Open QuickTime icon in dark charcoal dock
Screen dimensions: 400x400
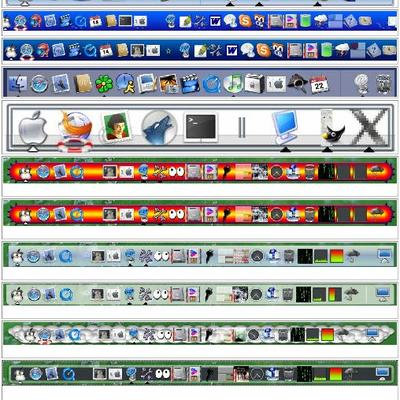[69, 374]
